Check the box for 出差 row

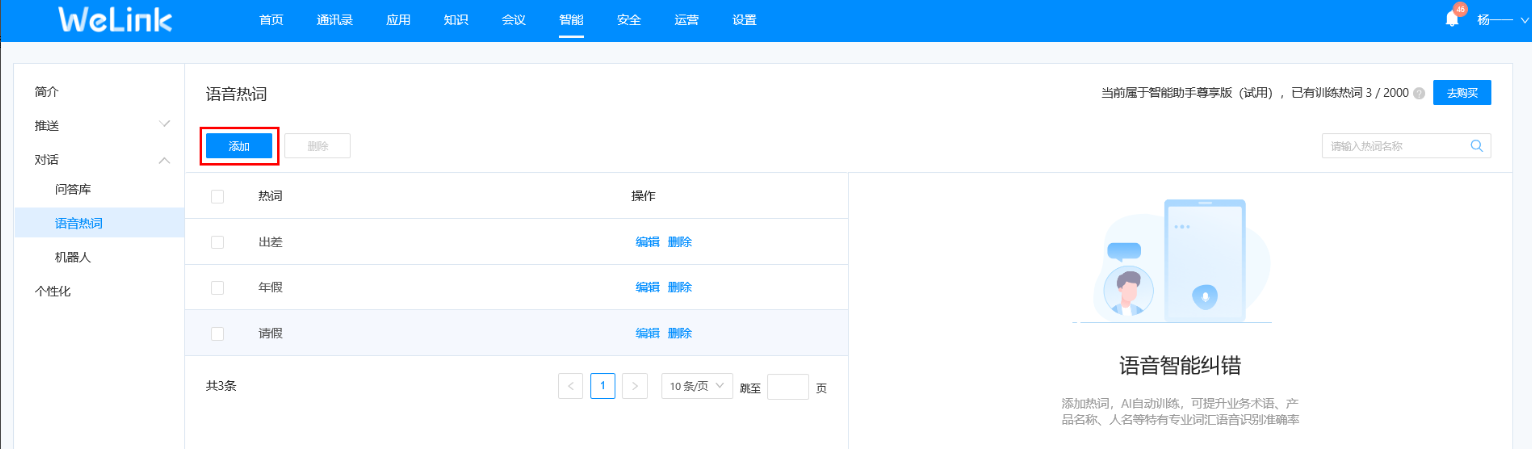click(217, 242)
